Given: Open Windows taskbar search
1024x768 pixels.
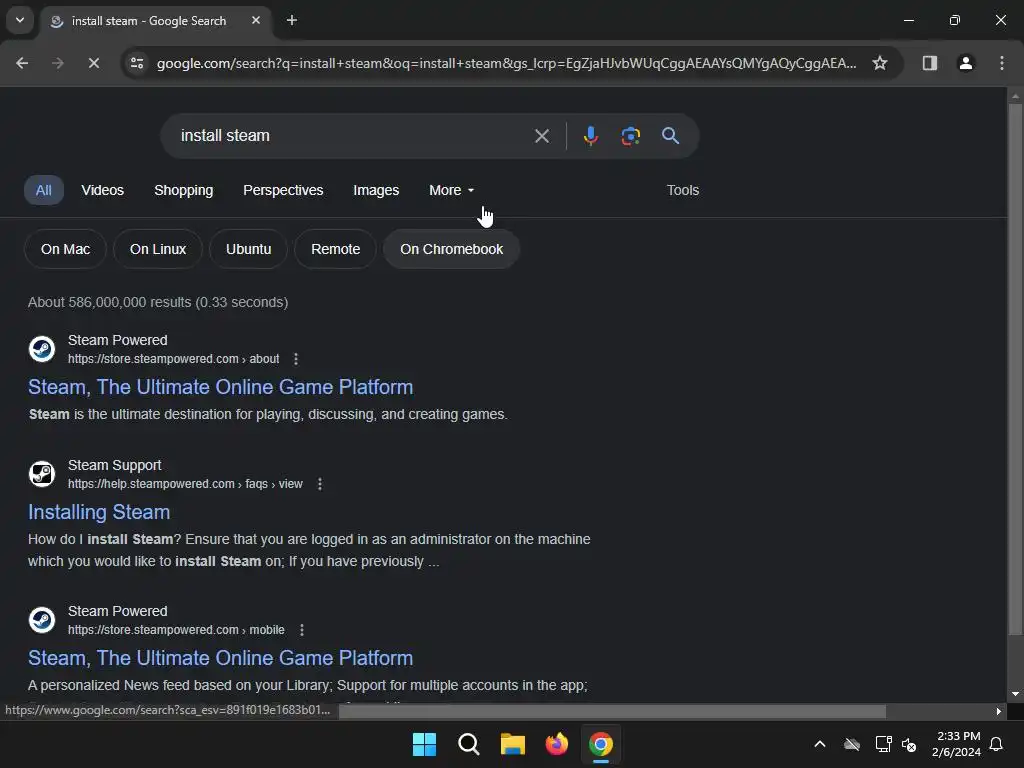Looking at the screenshot, I should click(x=468, y=744).
